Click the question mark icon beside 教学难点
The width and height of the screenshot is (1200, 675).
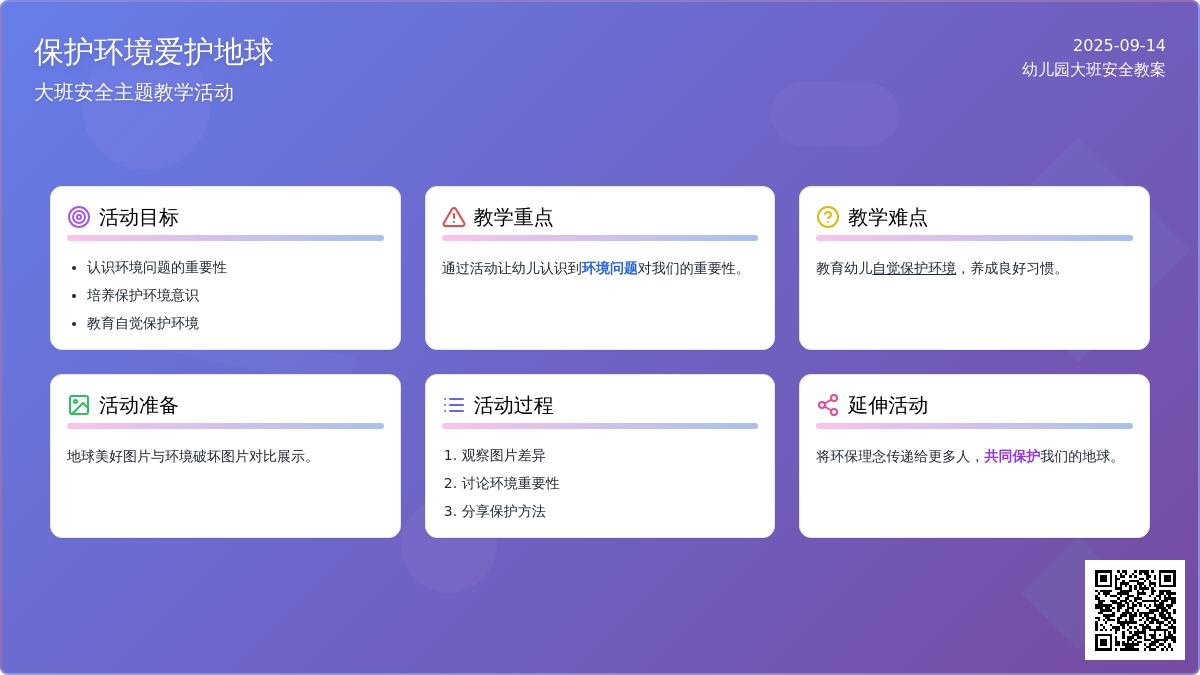point(828,217)
